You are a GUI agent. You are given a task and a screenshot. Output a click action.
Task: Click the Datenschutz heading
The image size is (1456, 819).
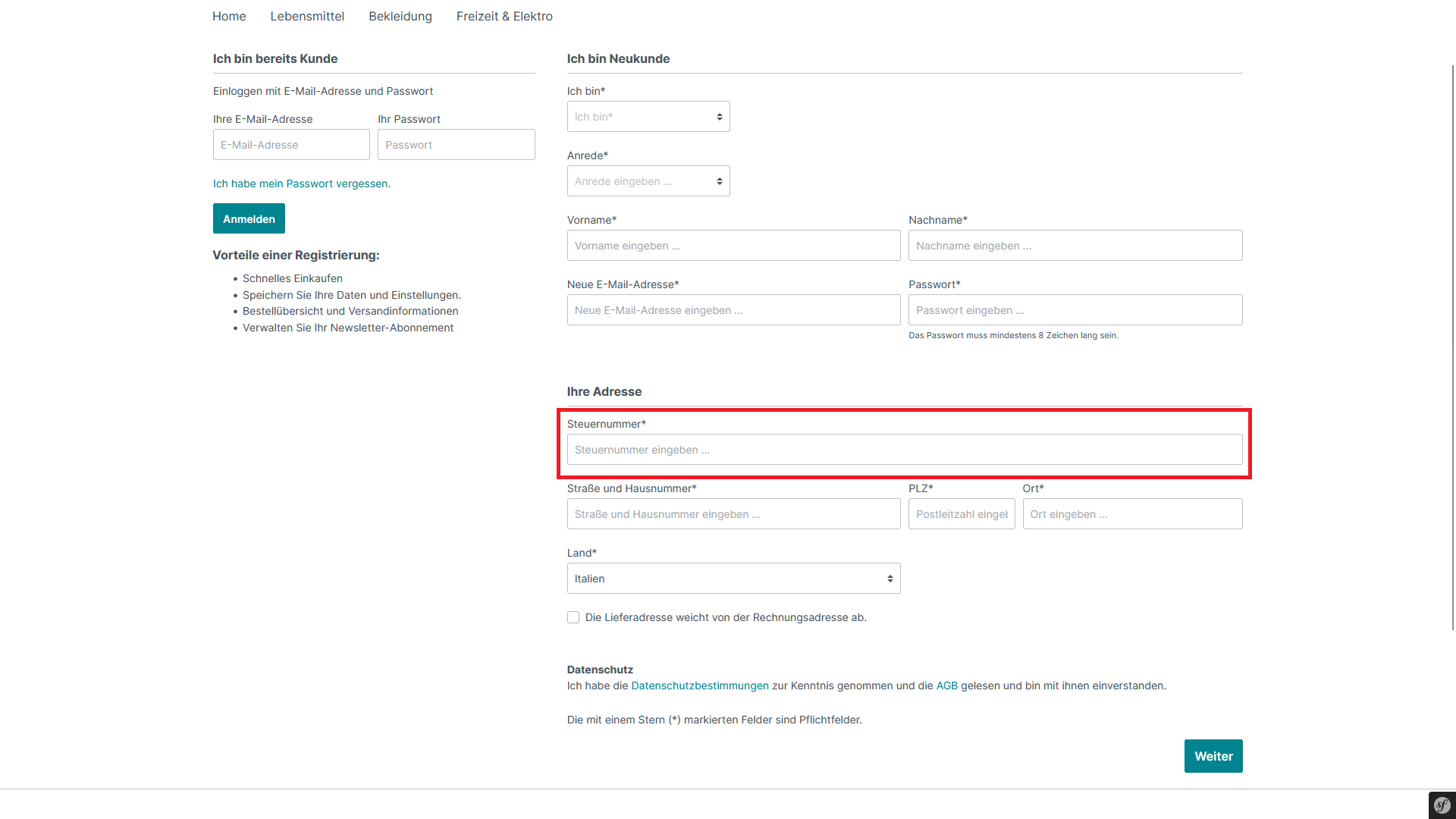click(x=600, y=670)
